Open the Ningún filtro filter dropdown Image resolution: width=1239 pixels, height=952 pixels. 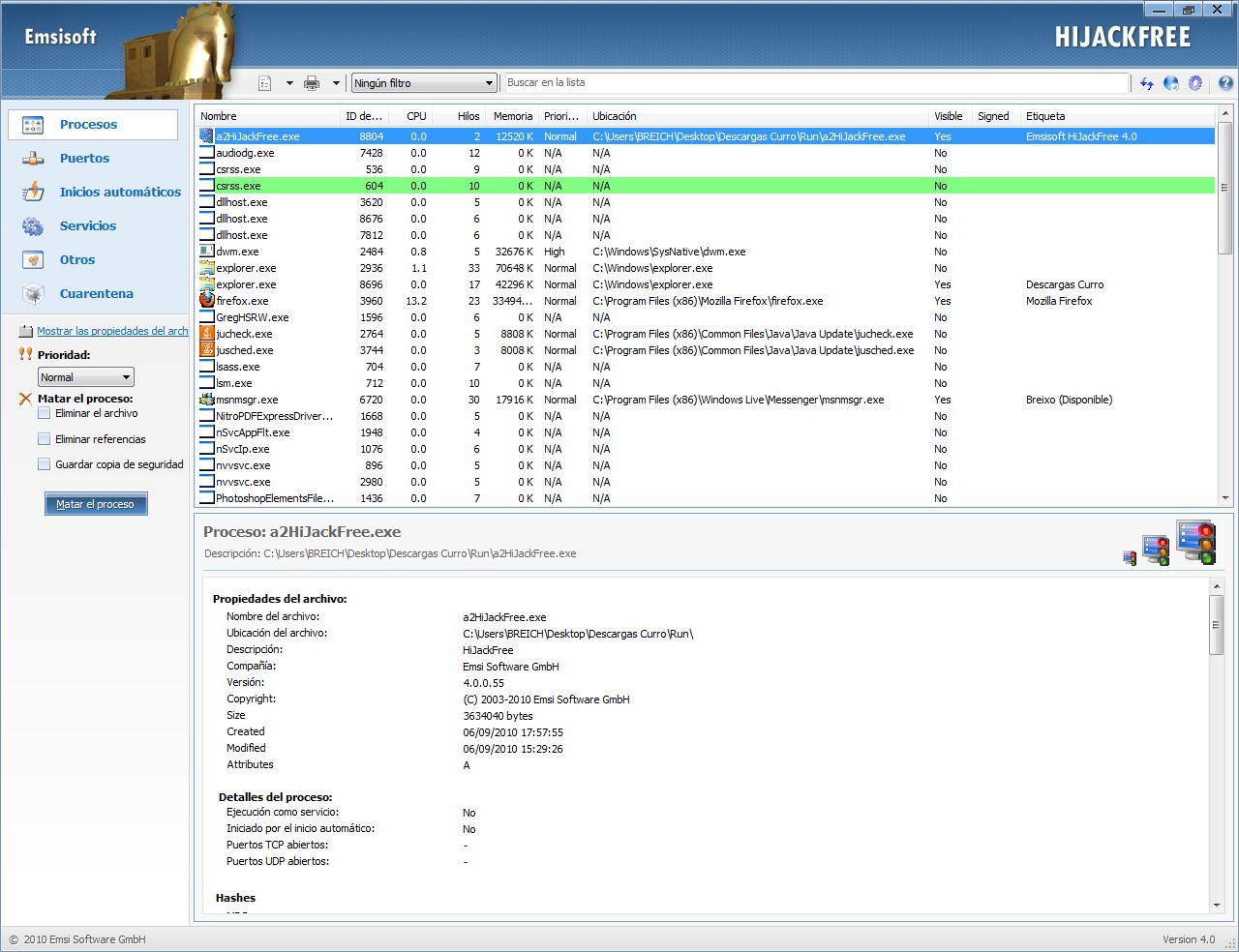pos(424,83)
